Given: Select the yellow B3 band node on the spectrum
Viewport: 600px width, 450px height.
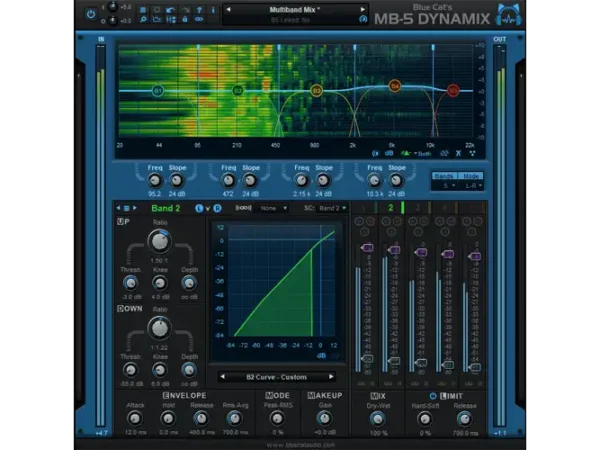Looking at the screenshot, I should pyautogui.click(x=316, y=91).
